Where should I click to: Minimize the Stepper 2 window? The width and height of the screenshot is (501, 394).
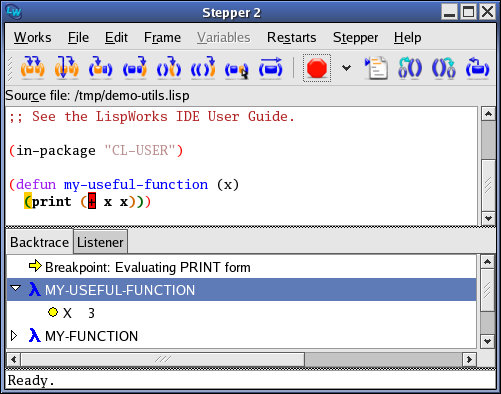pyautogui.click(x=449, y=12)
